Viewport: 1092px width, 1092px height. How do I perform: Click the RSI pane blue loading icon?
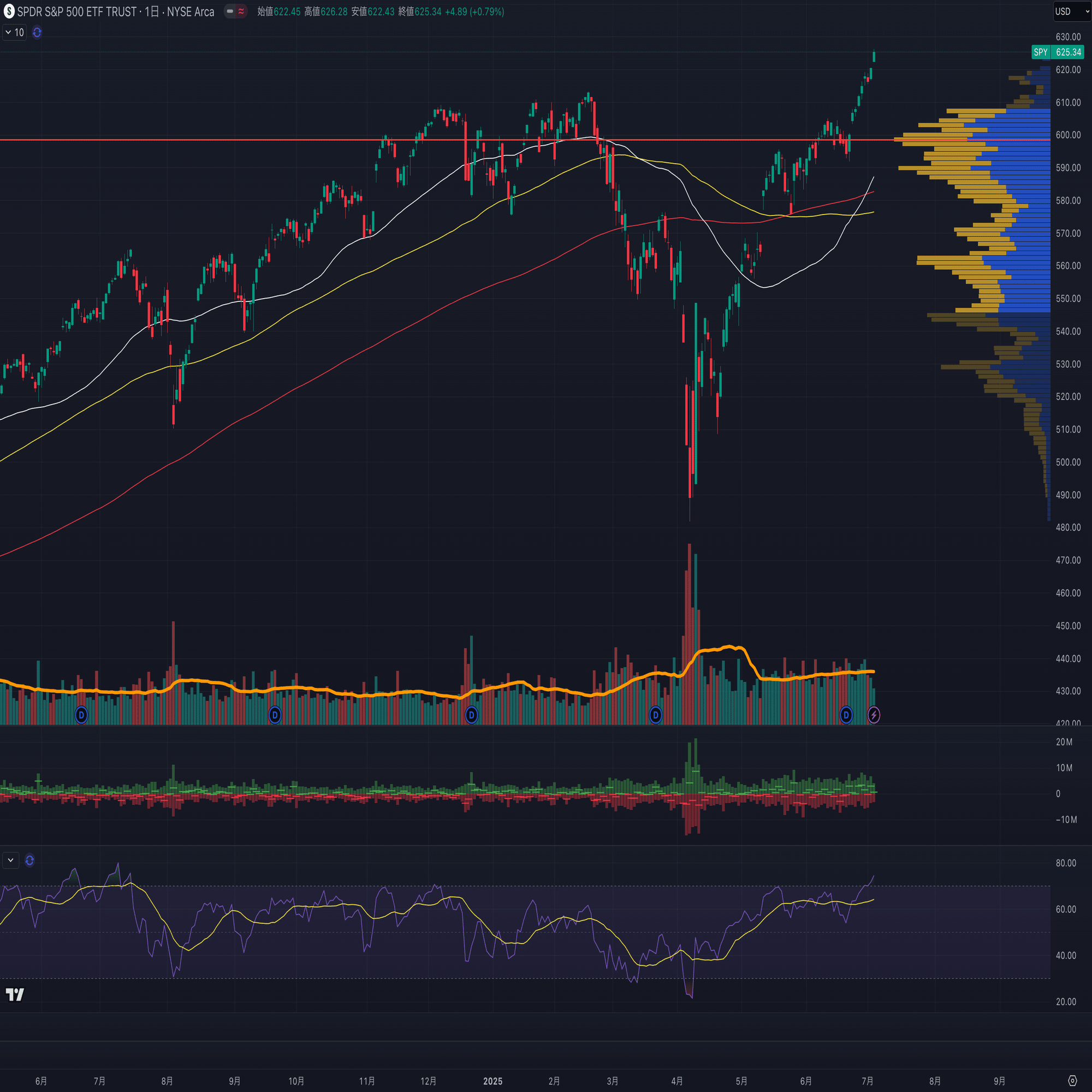30,860
